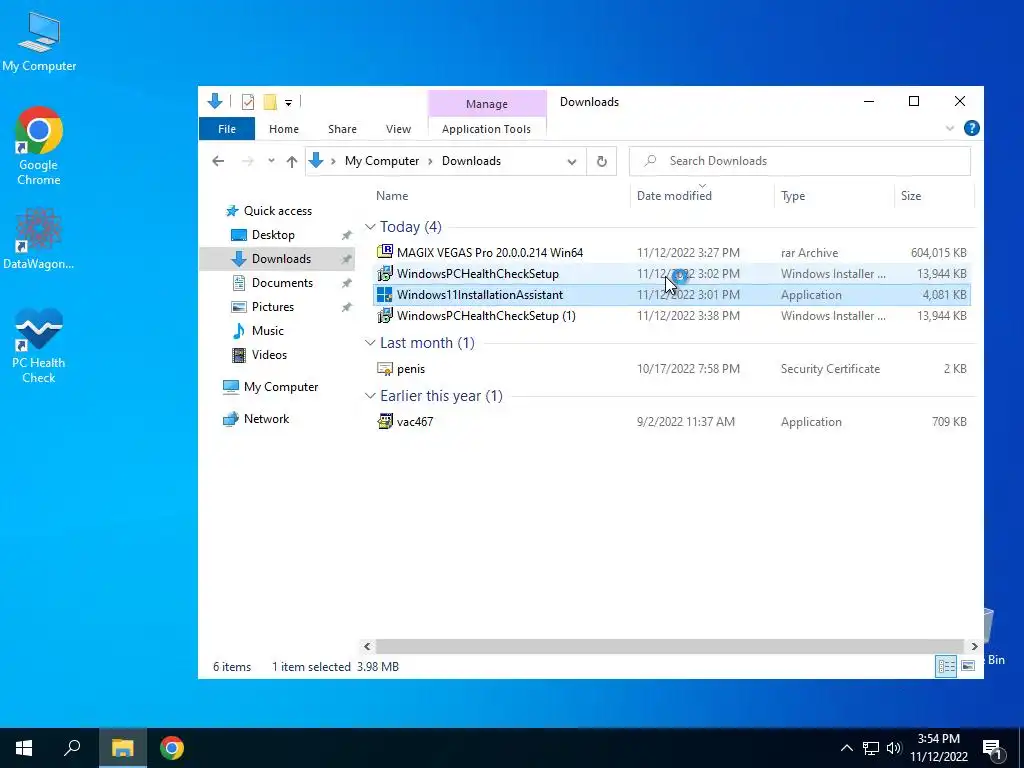Click the Windows11InstallationAssistant file icon
The height and width of the screenshot is (768, 1024).
click(385, 295)
